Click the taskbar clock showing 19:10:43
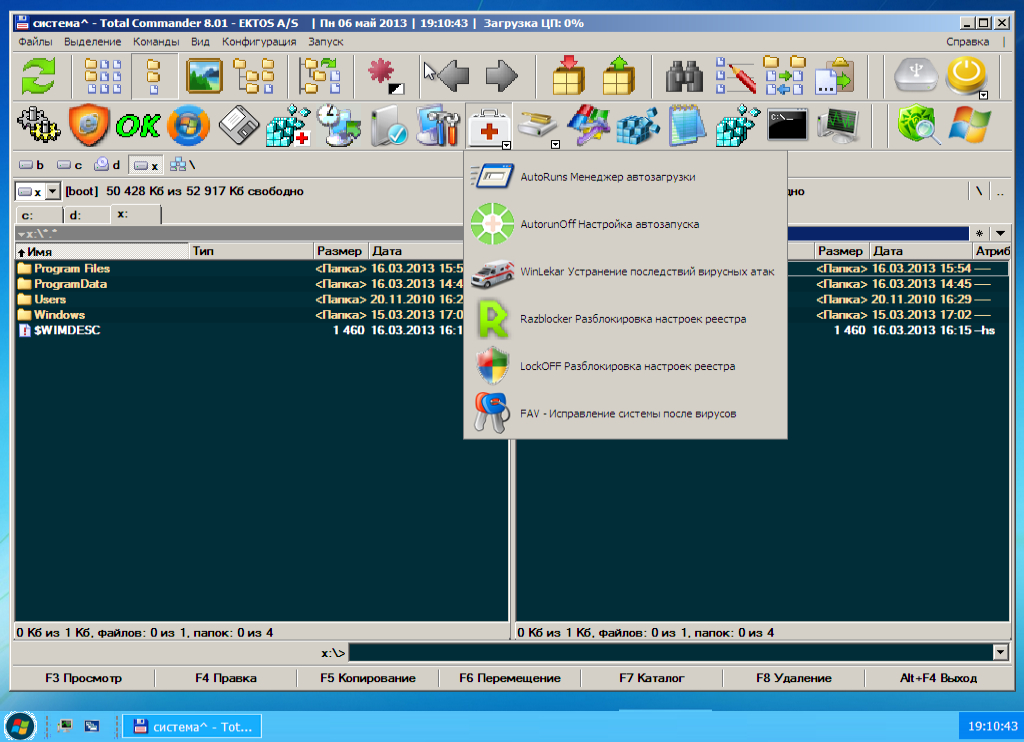The height and width of the screenshot is (742, 1024). point(992,726)
